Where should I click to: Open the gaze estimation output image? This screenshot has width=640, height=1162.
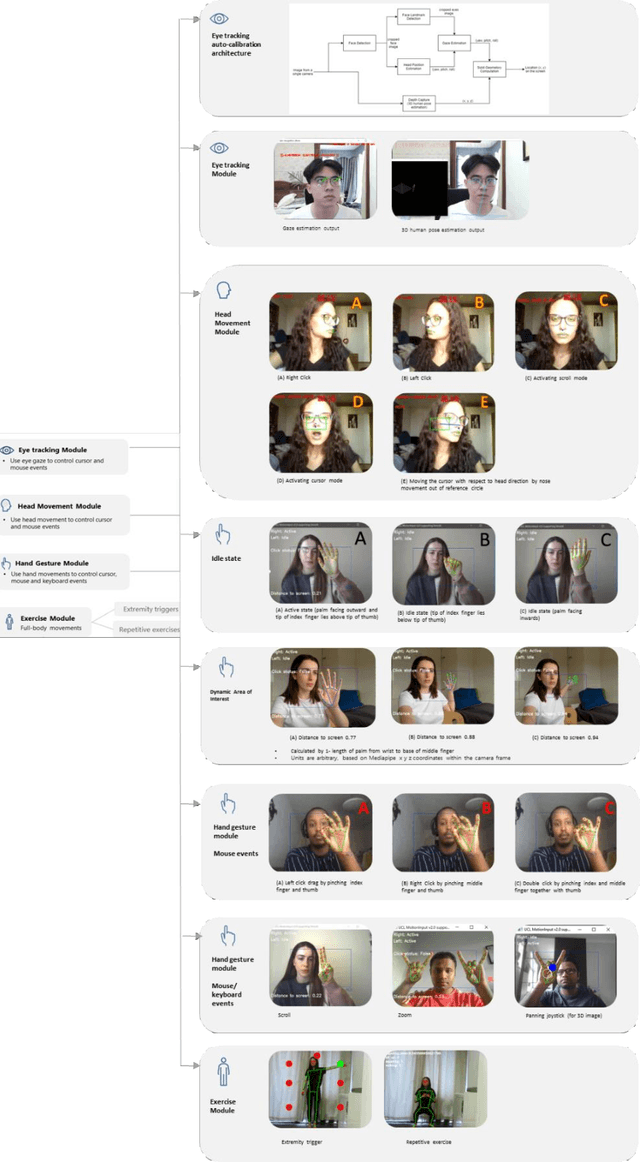(326, 179)
